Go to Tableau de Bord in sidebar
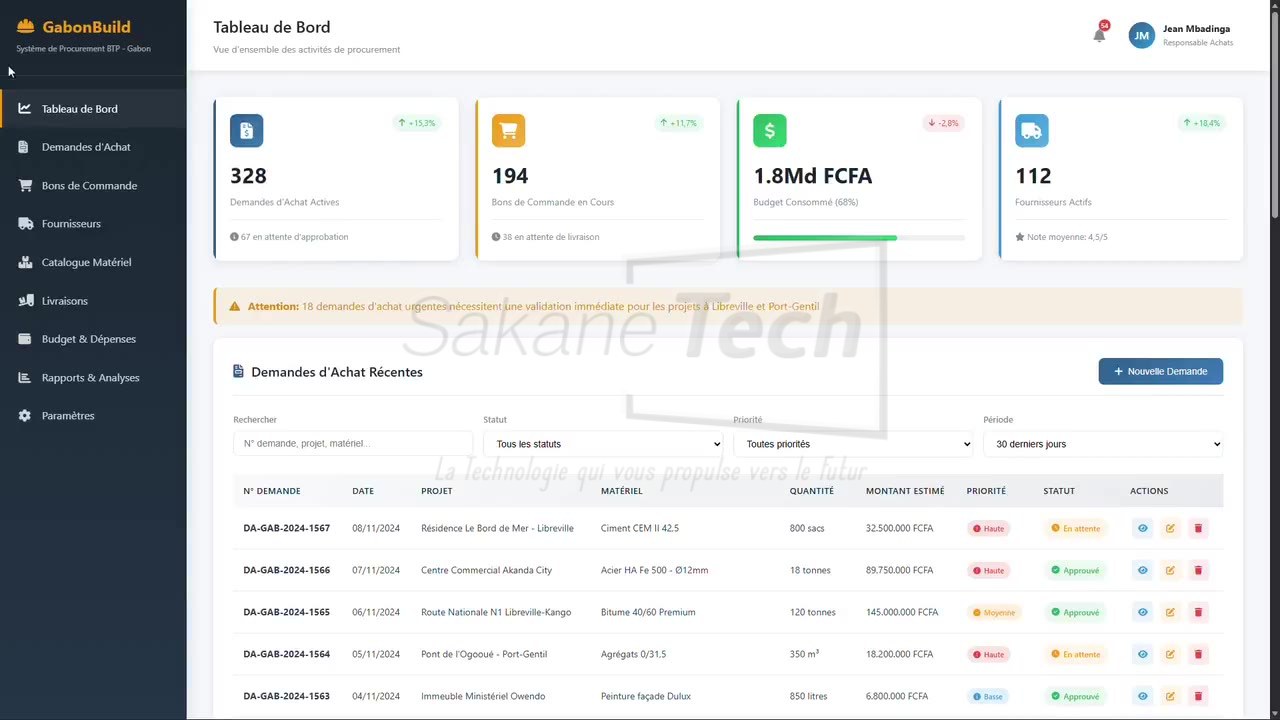 [x=93, y=109]
